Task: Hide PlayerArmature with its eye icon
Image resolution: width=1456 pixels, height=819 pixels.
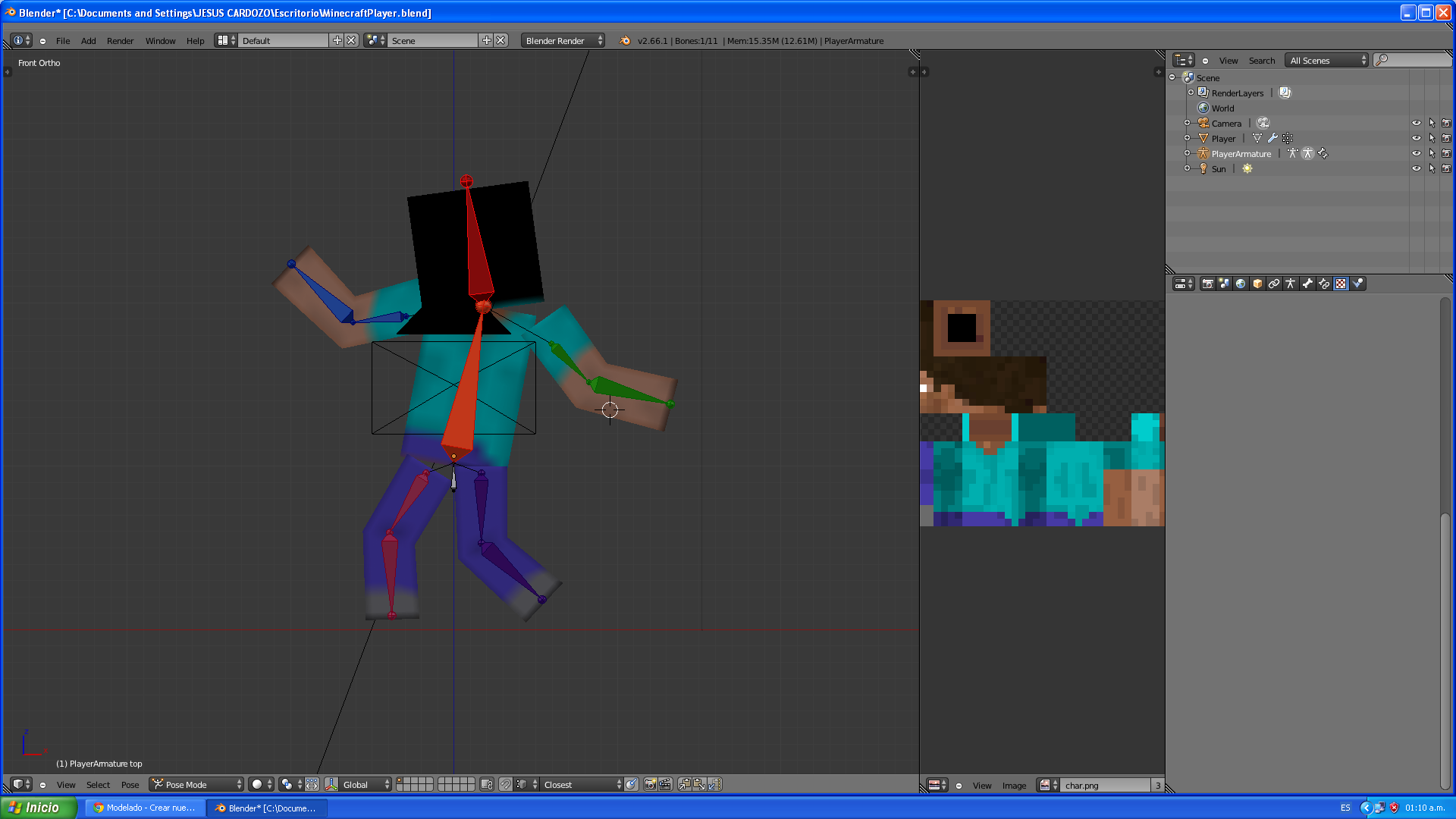Action: click(1416, 153)
